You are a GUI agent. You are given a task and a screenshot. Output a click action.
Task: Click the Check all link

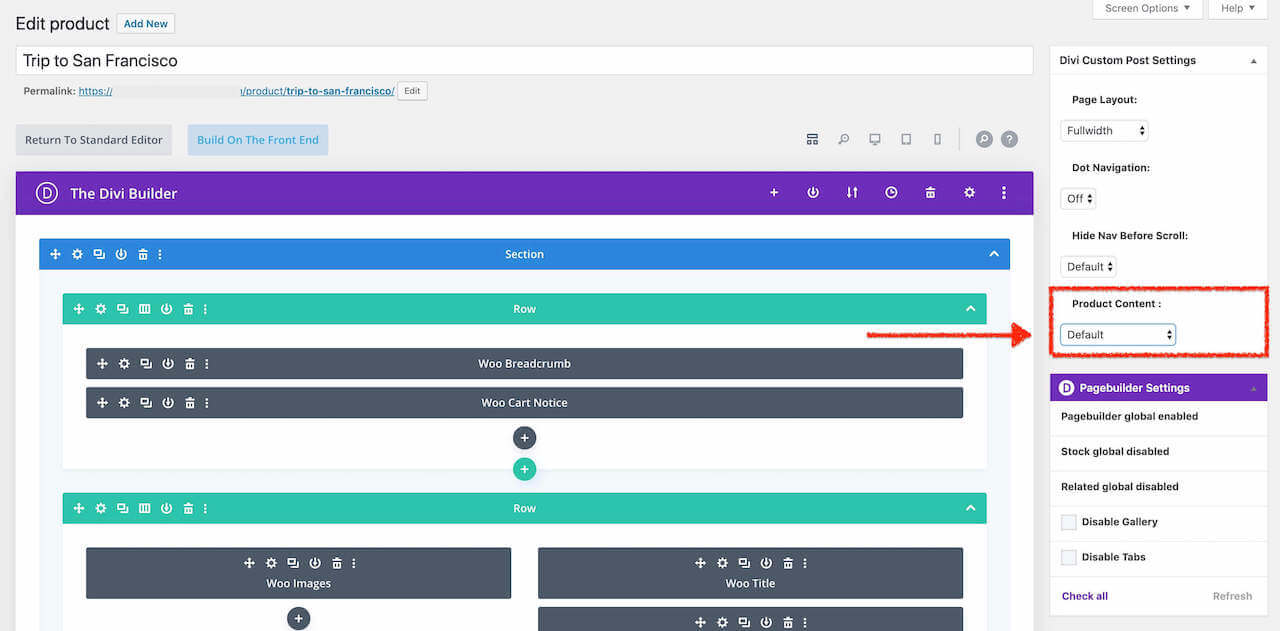[1085, 596]
